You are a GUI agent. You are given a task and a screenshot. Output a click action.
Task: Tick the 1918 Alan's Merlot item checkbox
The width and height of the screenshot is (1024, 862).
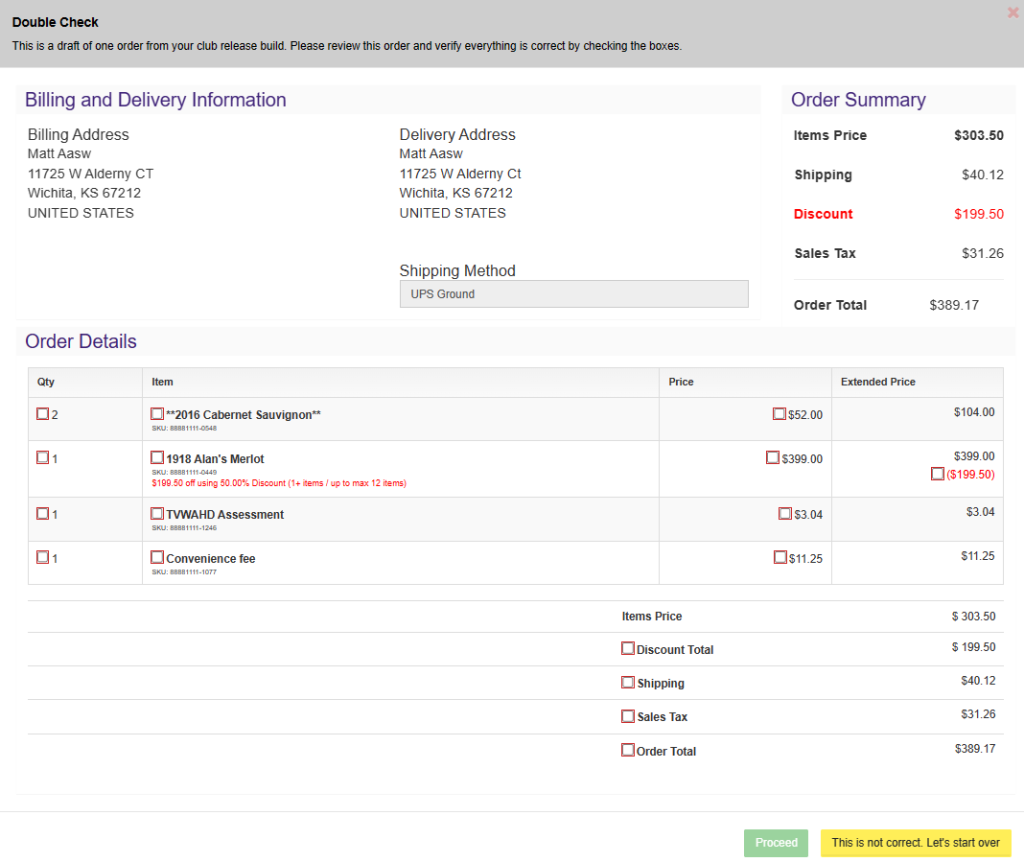pos(157,458)
